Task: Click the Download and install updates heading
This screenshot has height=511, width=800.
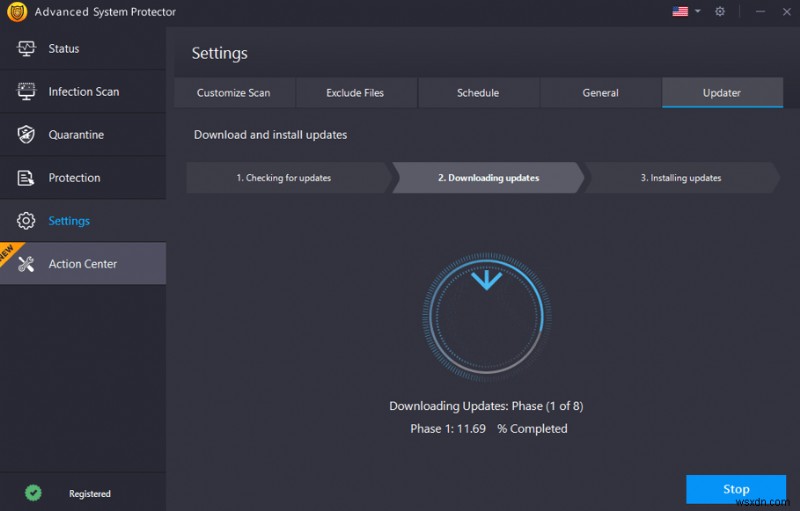Action: tap(270, 135)
